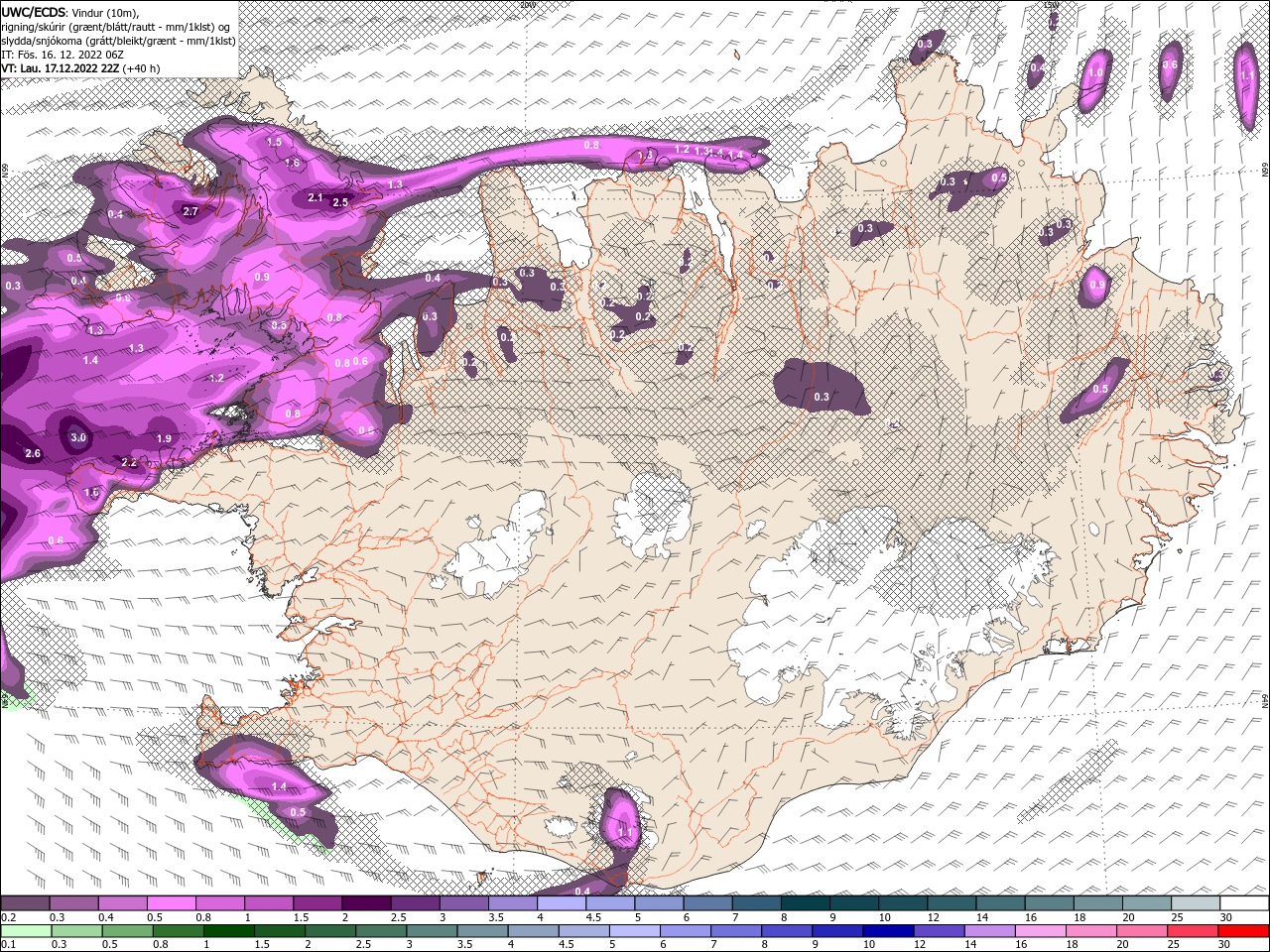
Task: Click the 'VT: Lau. 17.12.2022 22Z' valid time
Action: [61, 68]
